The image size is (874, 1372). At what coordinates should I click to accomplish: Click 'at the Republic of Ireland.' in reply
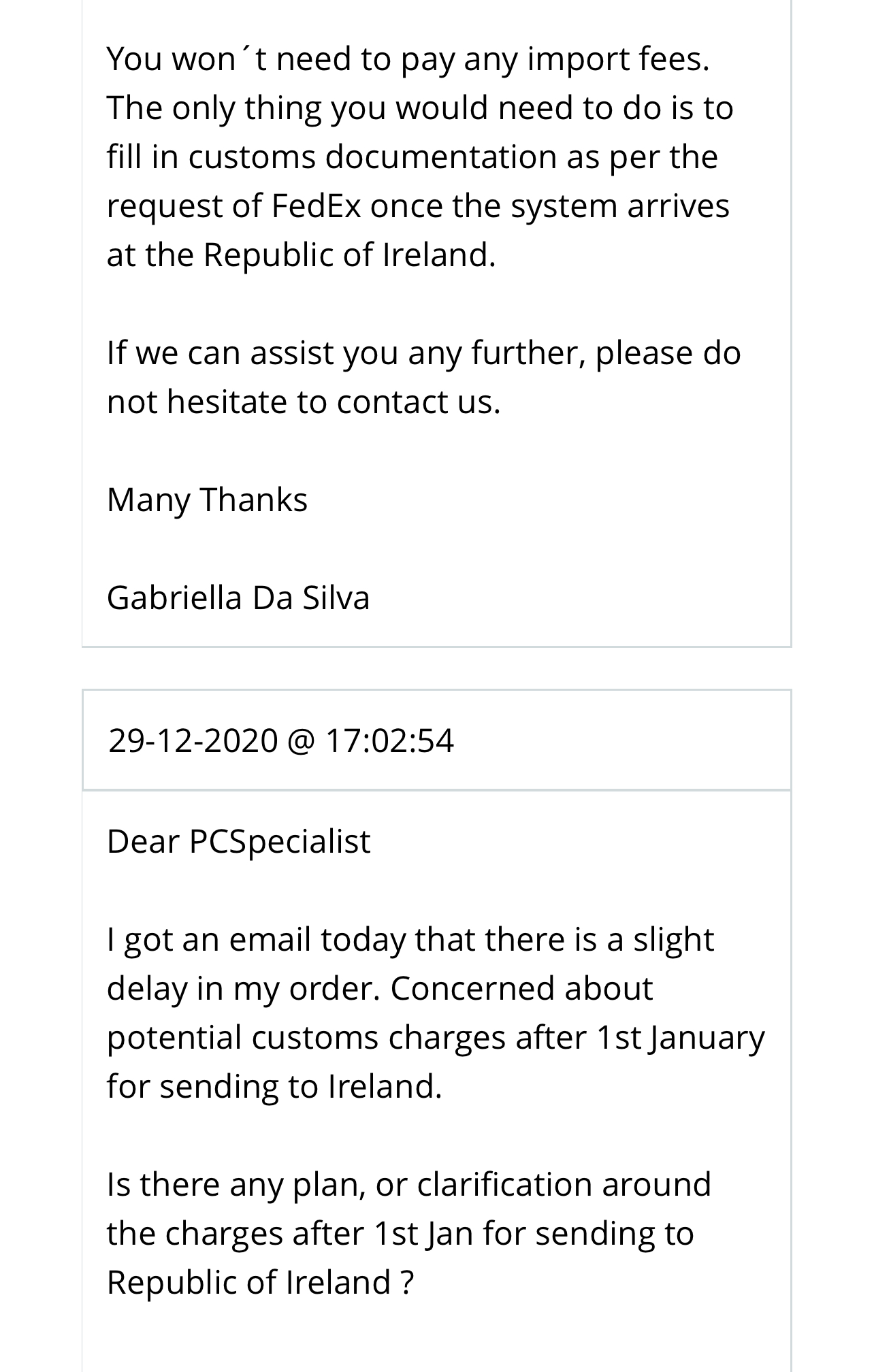click(301, 255)
